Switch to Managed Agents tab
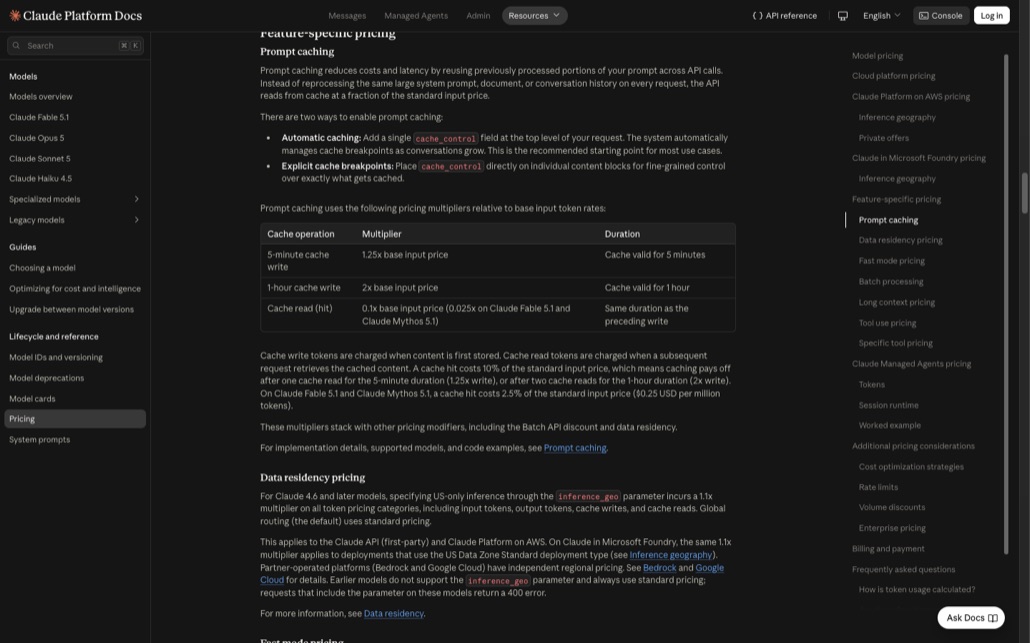 [x=416, y=16]
